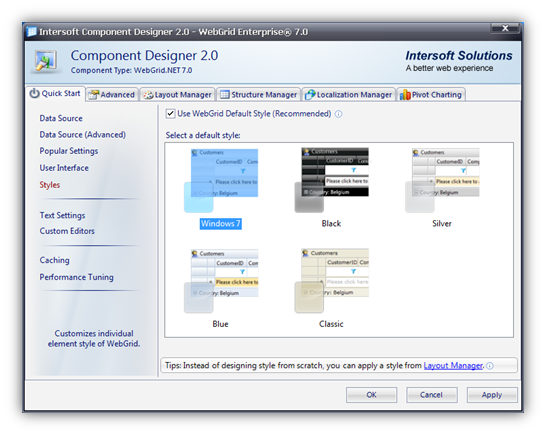Click the Windows 7 style label
Image resolution: width=546 pixels, height=435 pixels.
point(221,224)
